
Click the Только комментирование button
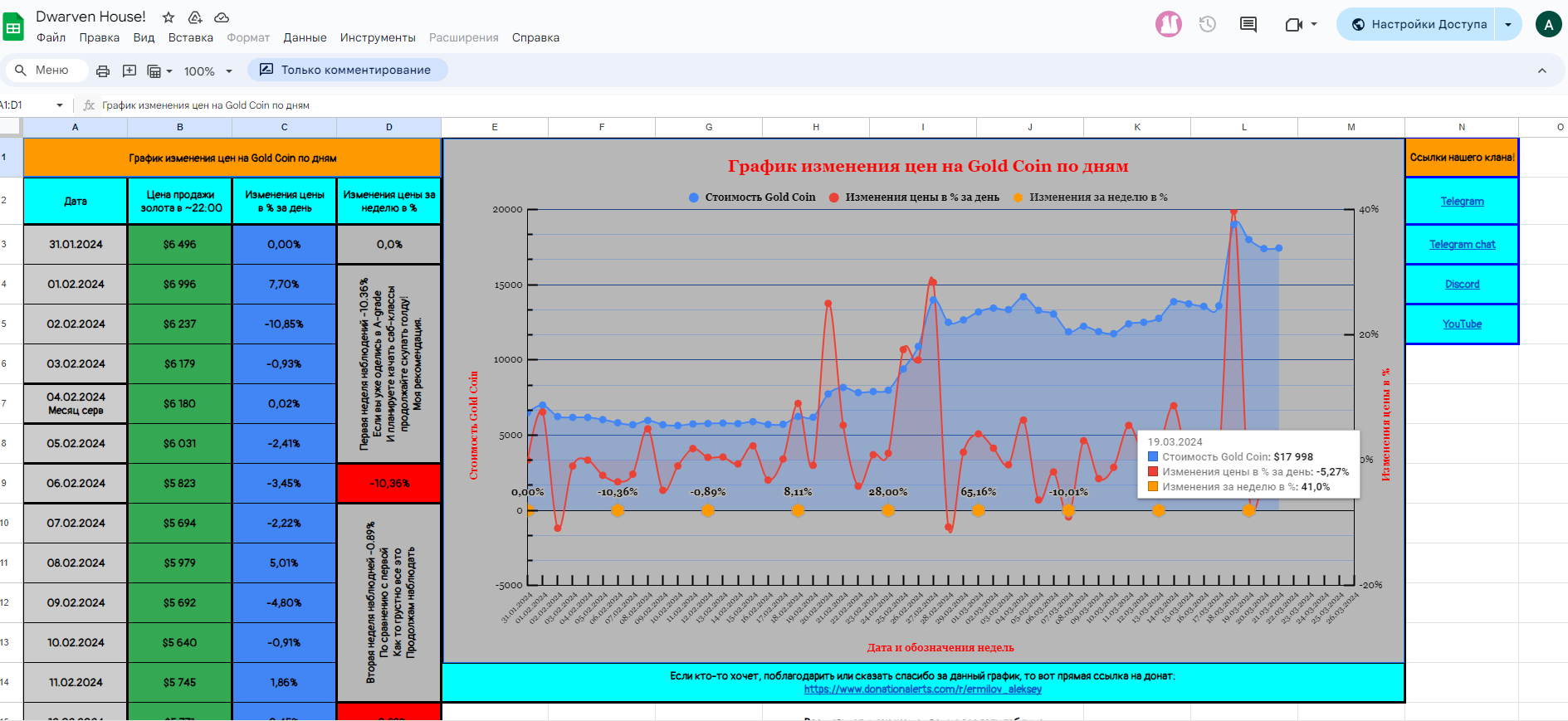tap(347, 71)
